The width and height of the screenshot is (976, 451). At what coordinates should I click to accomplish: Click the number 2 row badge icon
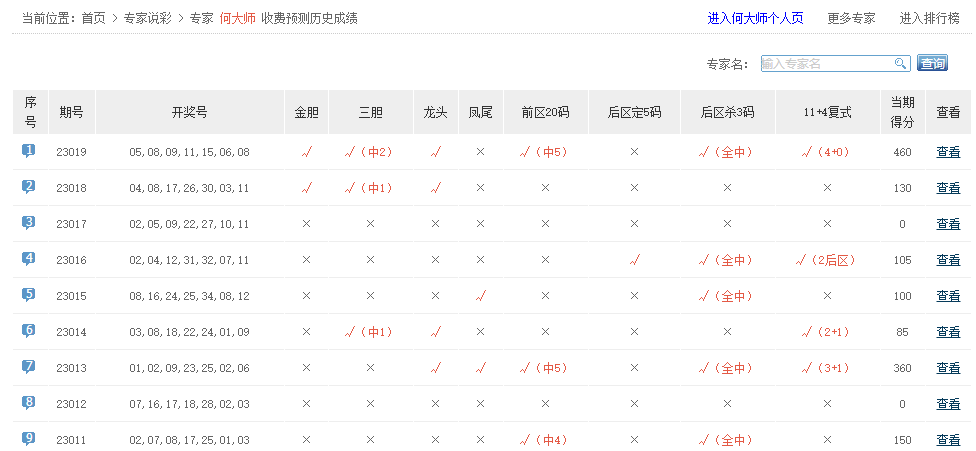click(x=29, y=187)
